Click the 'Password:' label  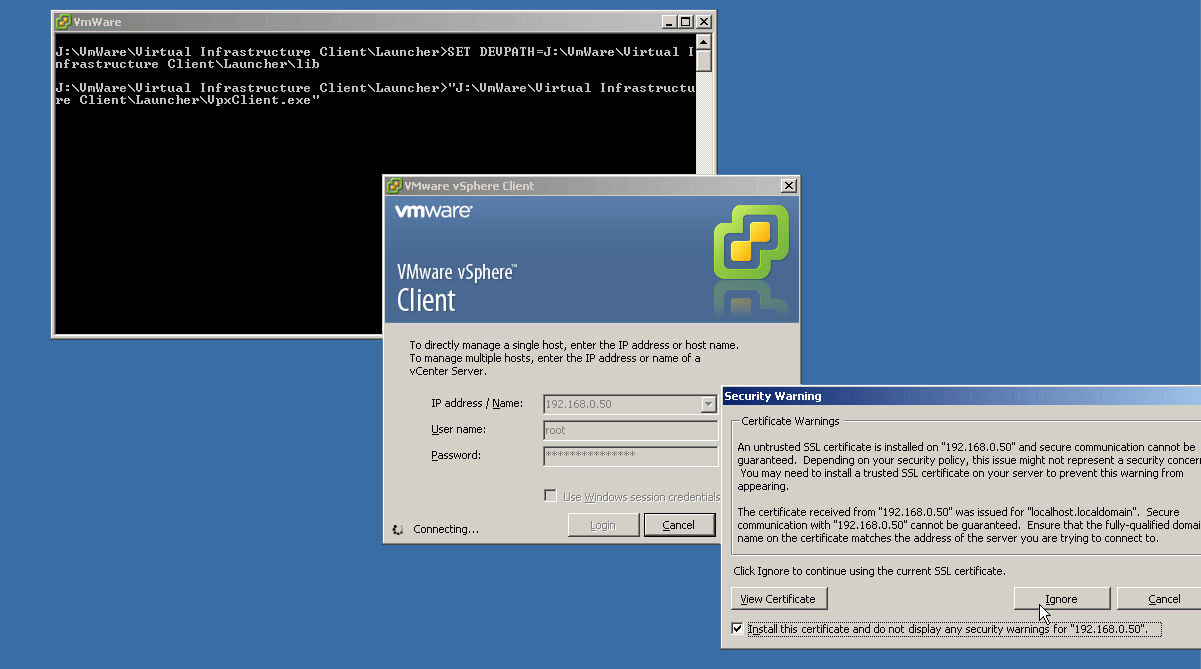[x=456, y=456]
